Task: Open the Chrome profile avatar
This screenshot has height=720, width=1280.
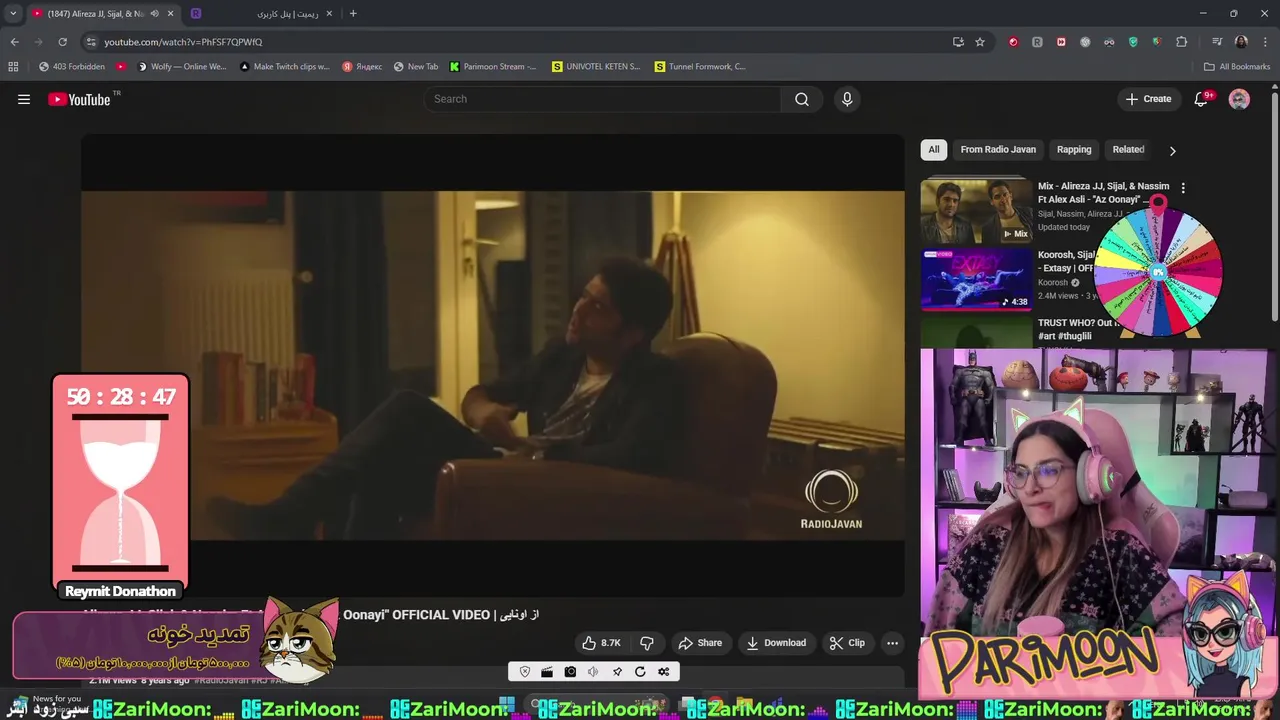Action: pos(1241,42)
